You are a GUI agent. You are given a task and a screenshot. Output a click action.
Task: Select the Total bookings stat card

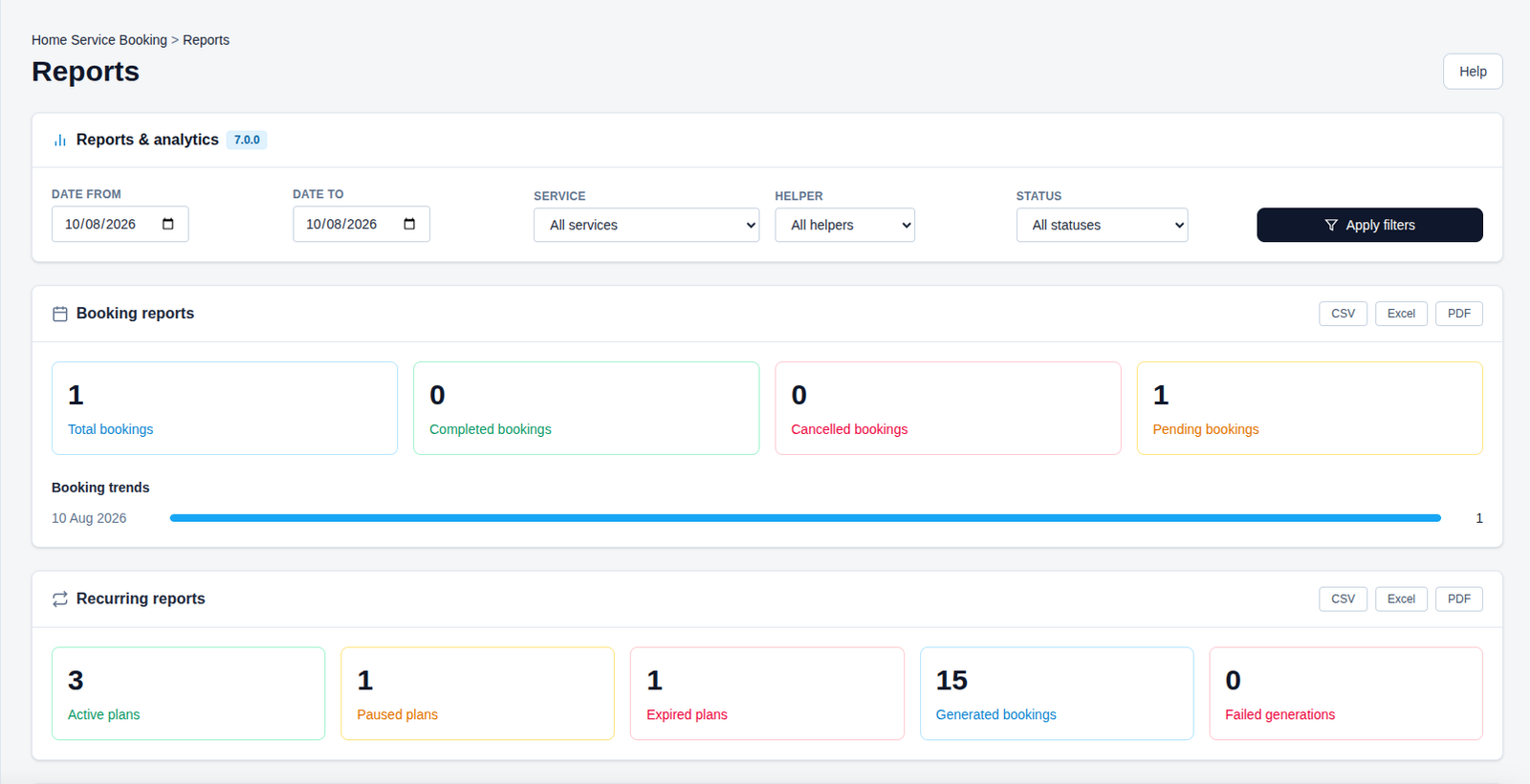click(225, 408)
